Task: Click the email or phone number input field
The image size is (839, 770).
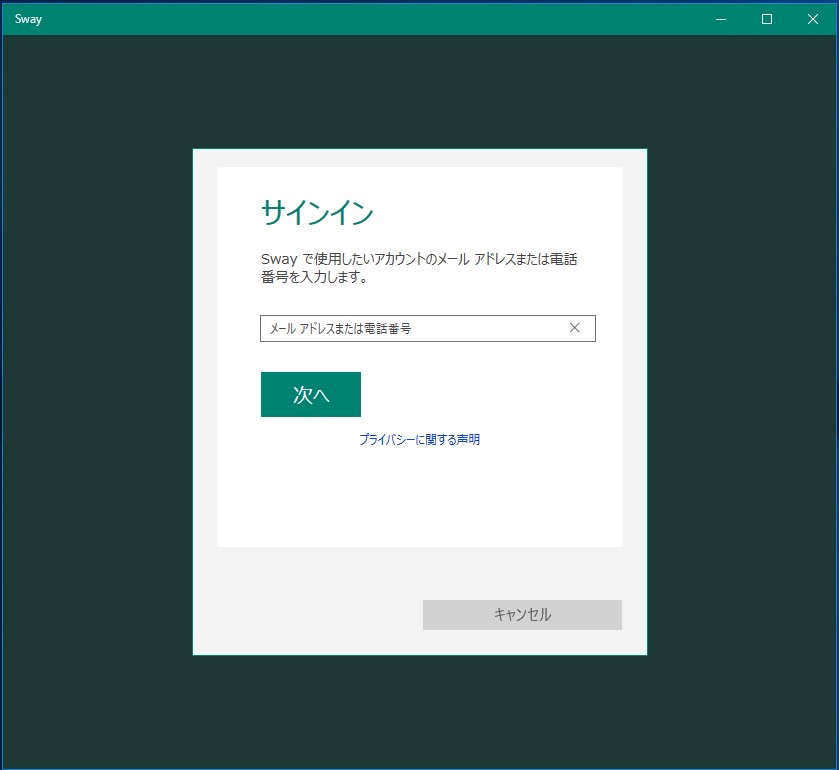Action: (427, 329)
